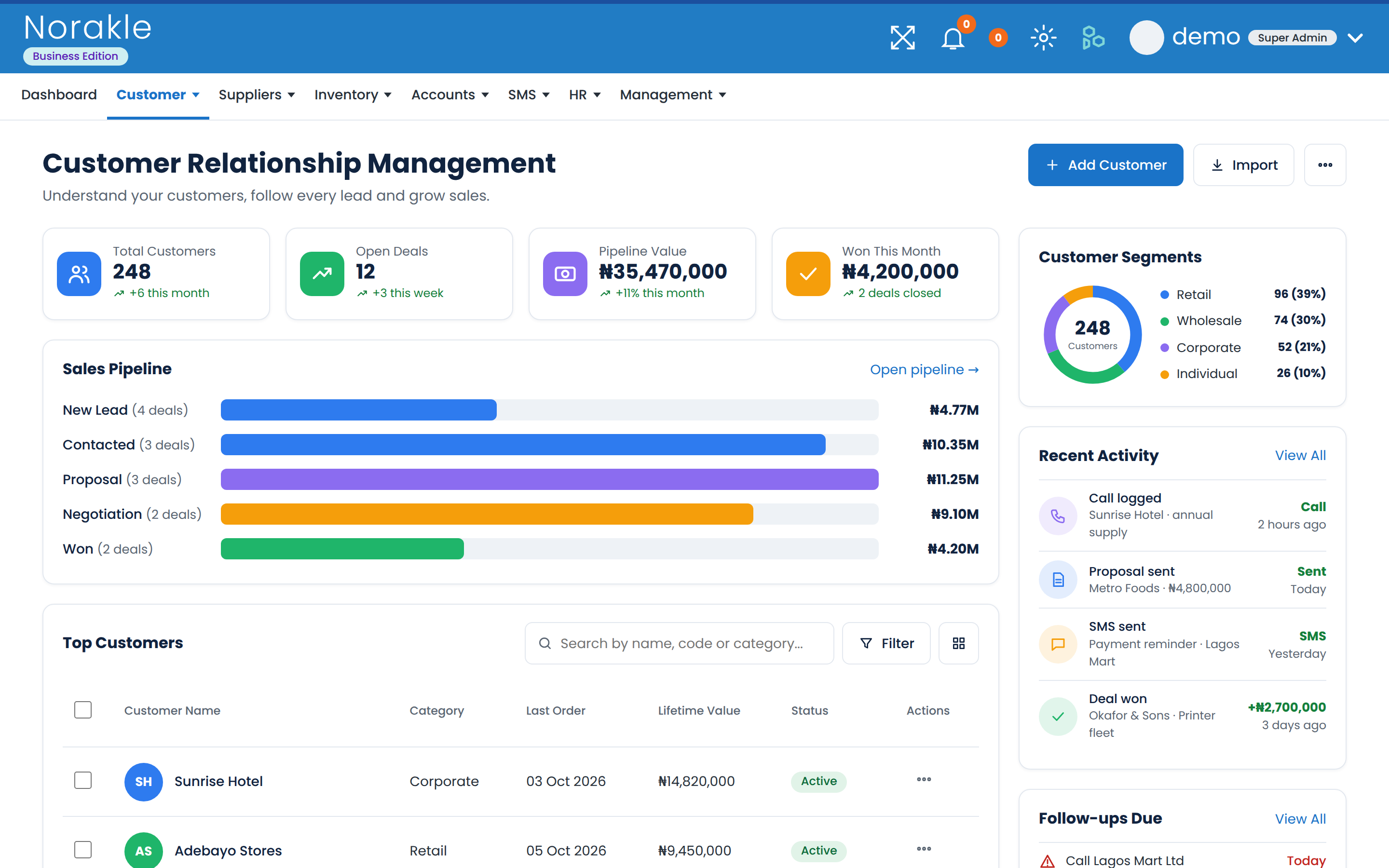Check the Adebayo Stores row checkbox
1389x868 pixels.
coord(83,850)
